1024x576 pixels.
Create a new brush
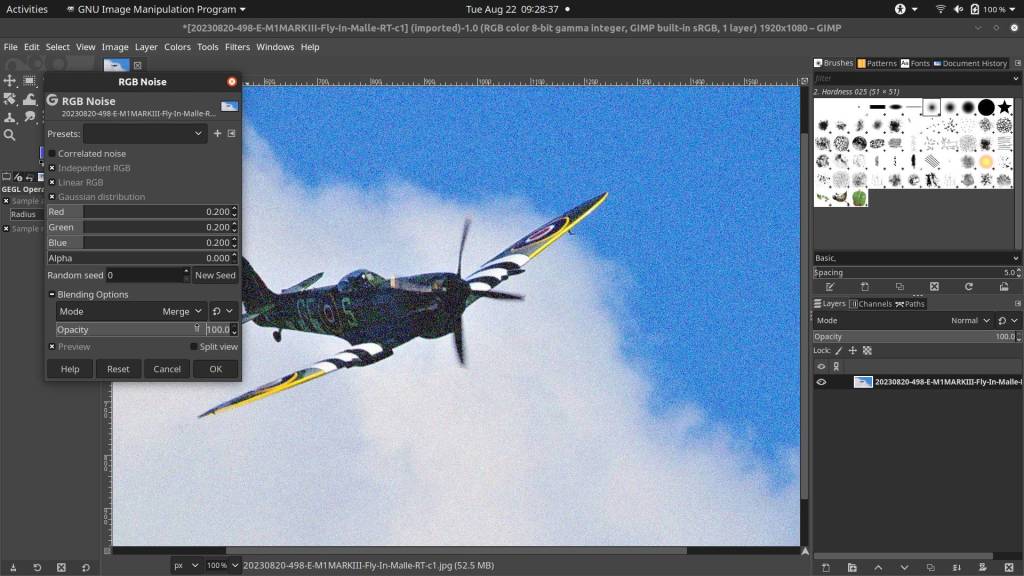click(865, 287)
